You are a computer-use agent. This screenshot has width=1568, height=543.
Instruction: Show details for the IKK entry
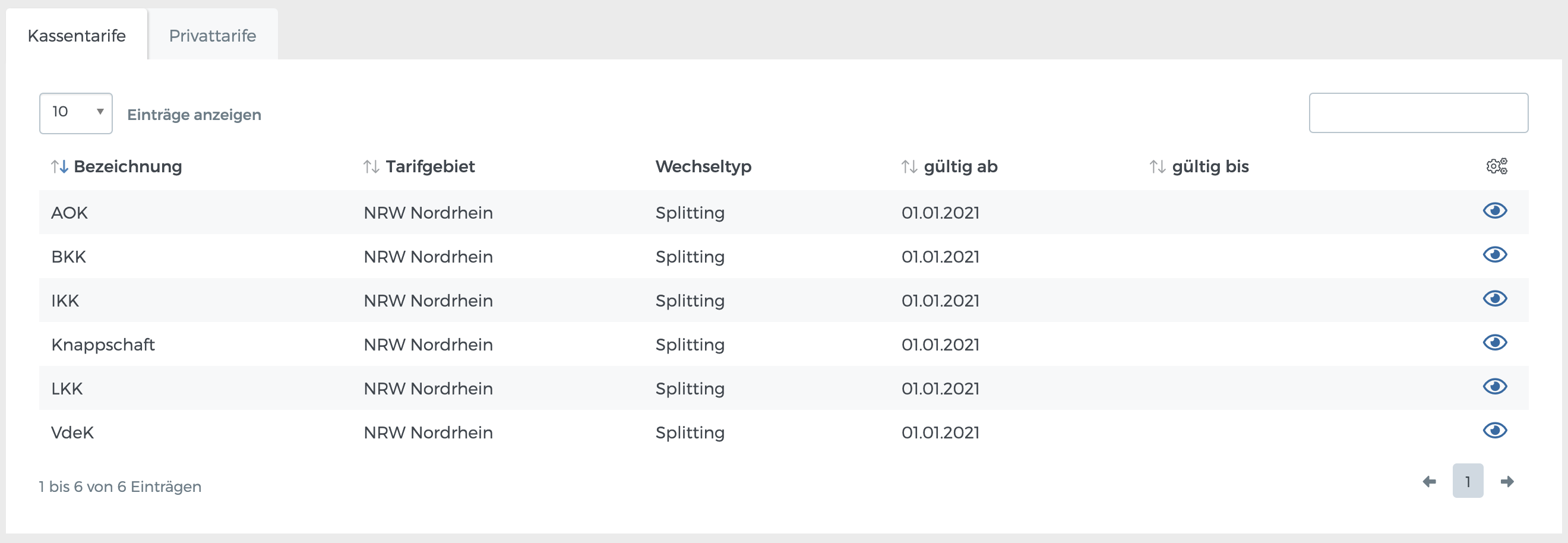[1496, 299]
